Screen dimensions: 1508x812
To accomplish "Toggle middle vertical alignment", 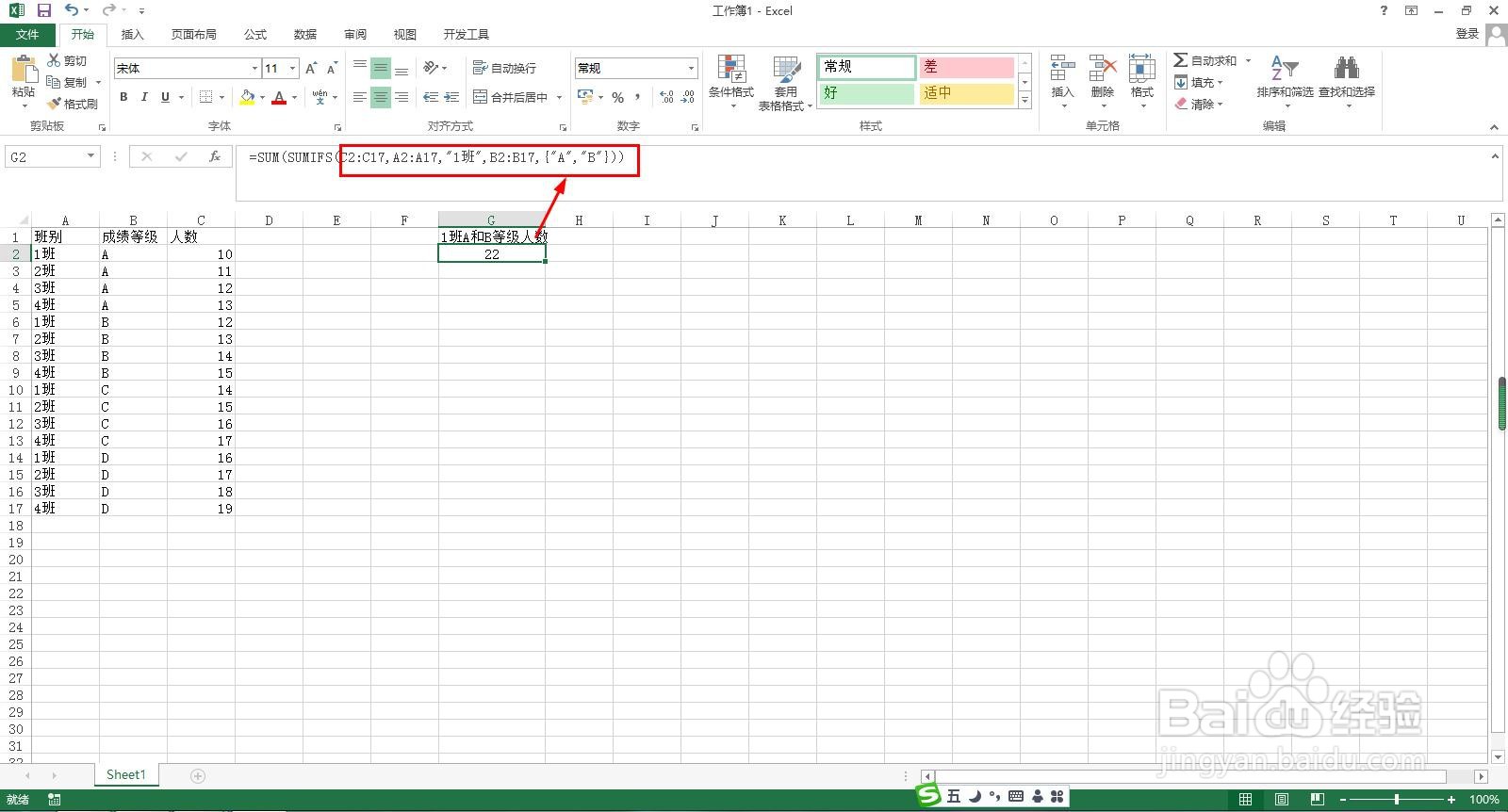I will point(381,68).
